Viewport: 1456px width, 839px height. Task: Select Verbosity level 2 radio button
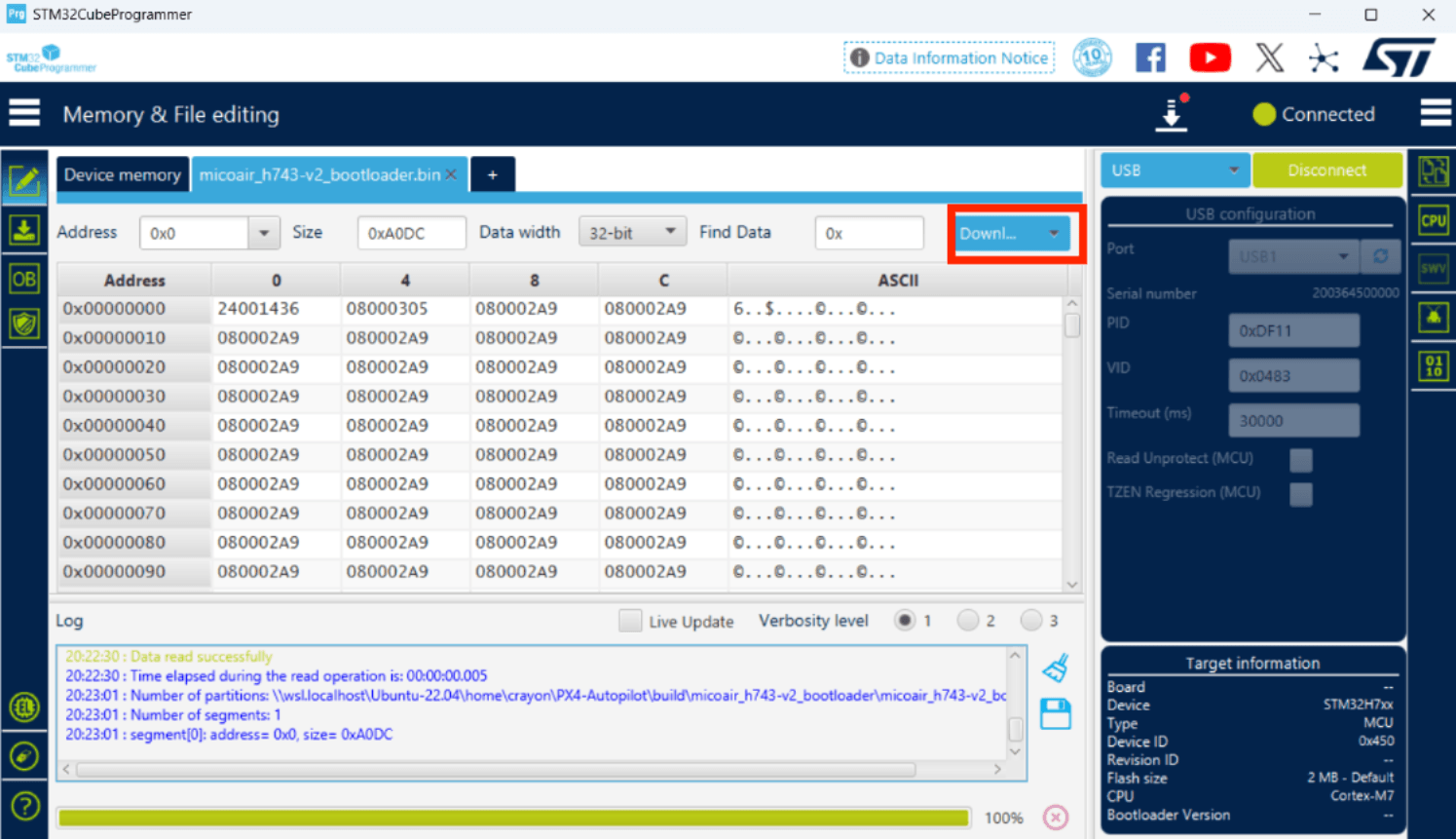point(967,620)
